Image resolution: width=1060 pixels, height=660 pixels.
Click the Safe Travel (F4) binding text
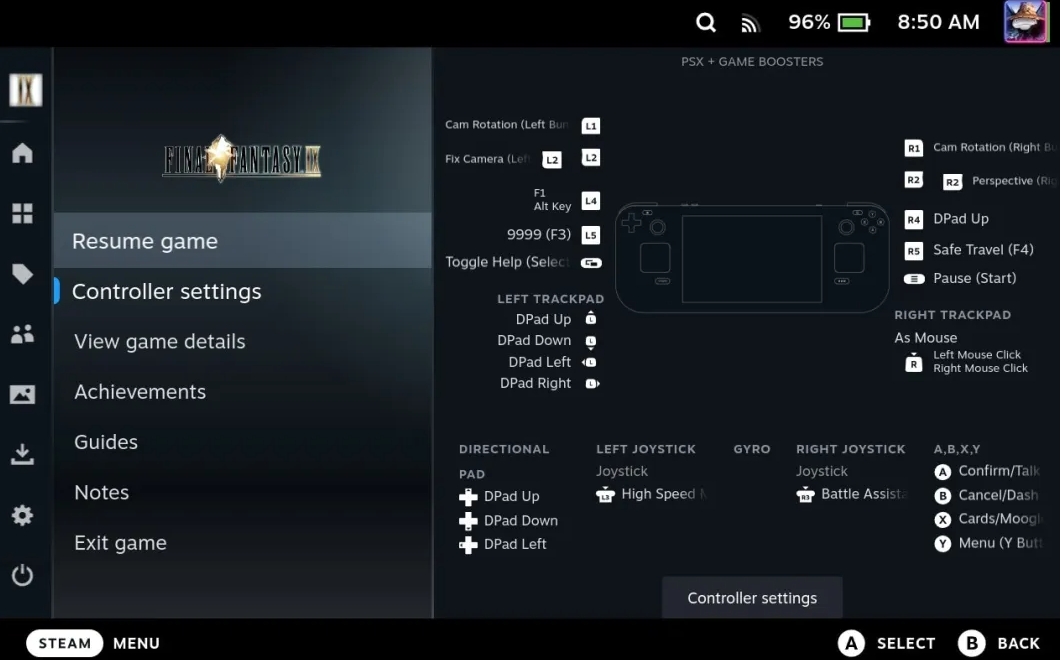point(983,250)
